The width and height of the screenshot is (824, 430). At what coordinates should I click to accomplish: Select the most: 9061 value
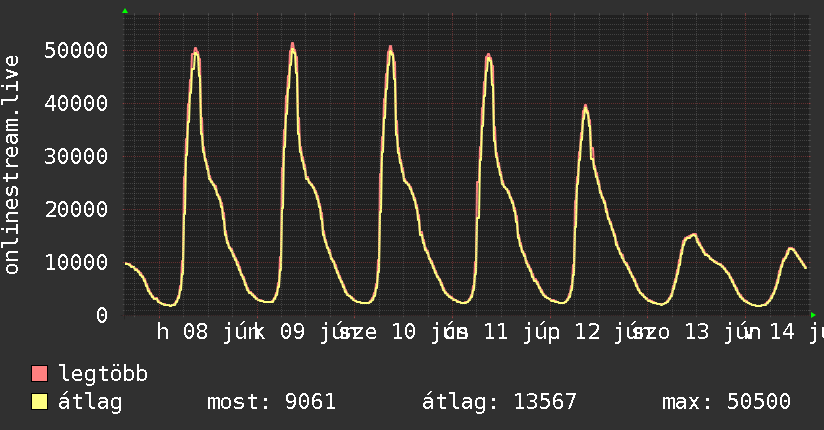click(x=271, y=402)
